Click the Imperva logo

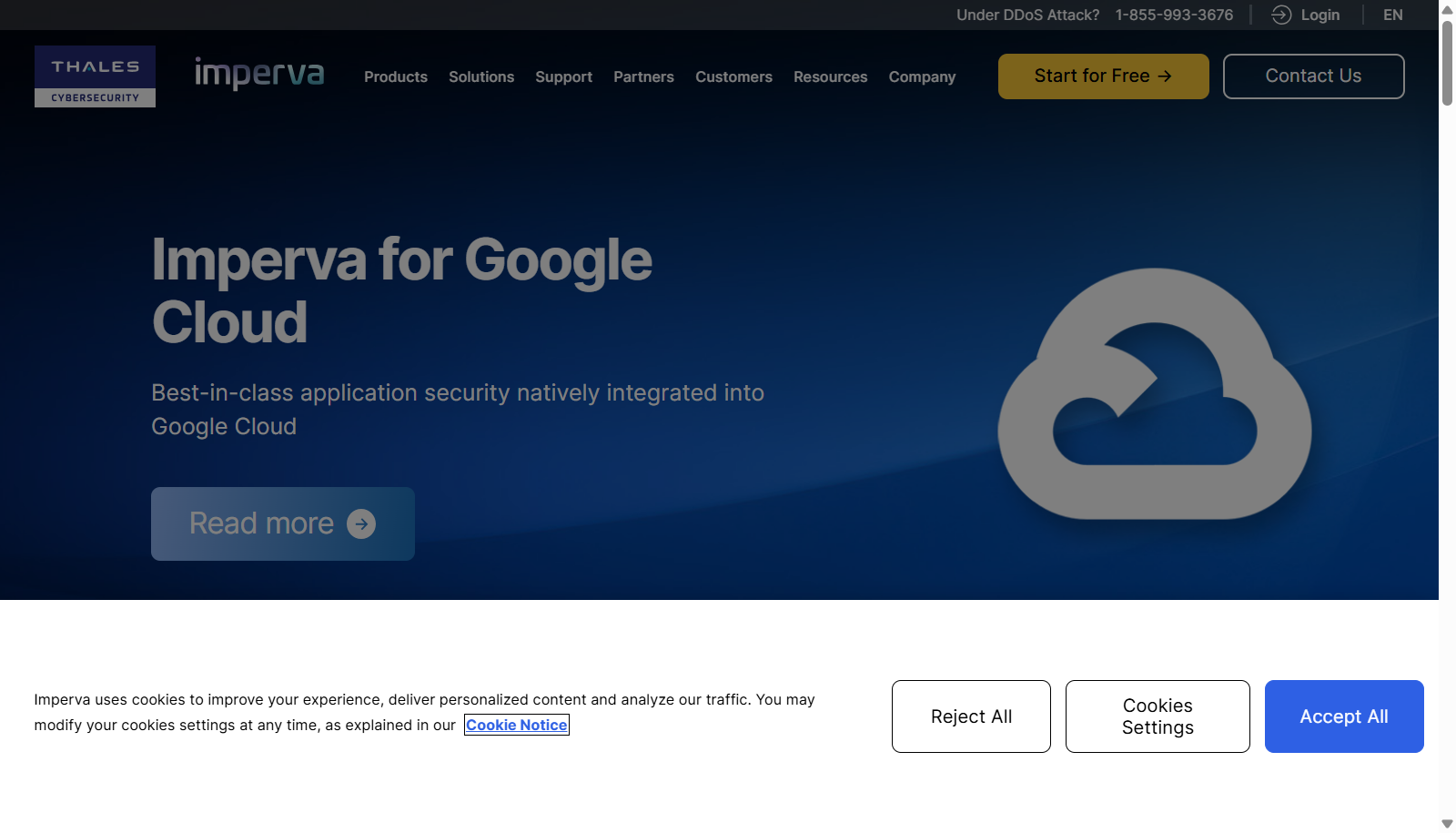pos(259,74)
